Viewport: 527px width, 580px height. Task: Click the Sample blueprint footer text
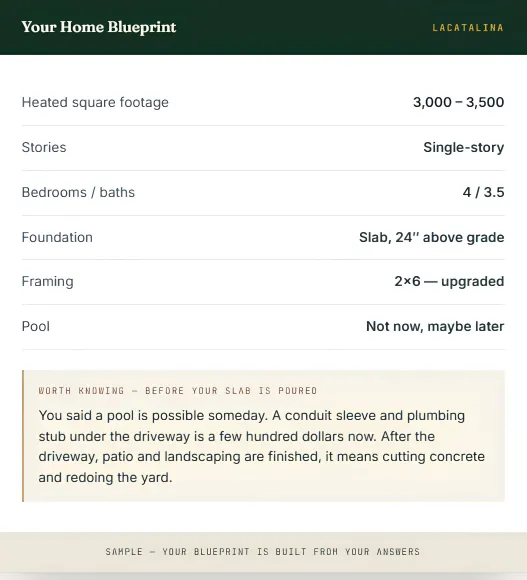click(x=263, y=552)
